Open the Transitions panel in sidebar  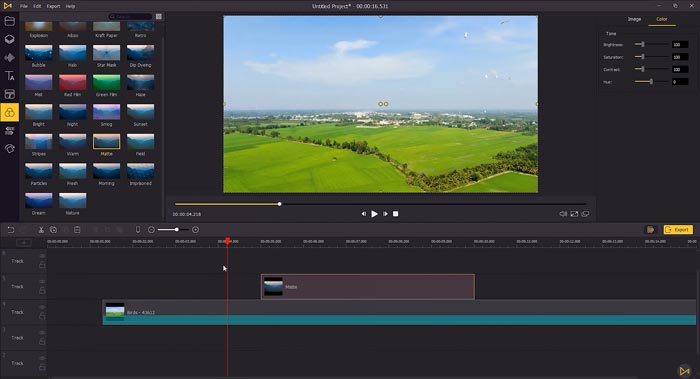point(9,130)
